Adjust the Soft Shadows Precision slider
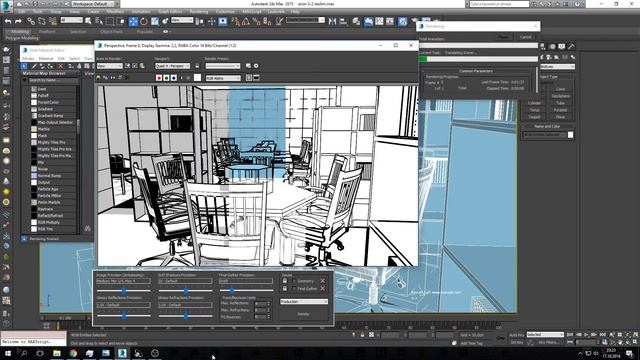The width and height of the screenshot is (640, 360). (x=185, y=291)
